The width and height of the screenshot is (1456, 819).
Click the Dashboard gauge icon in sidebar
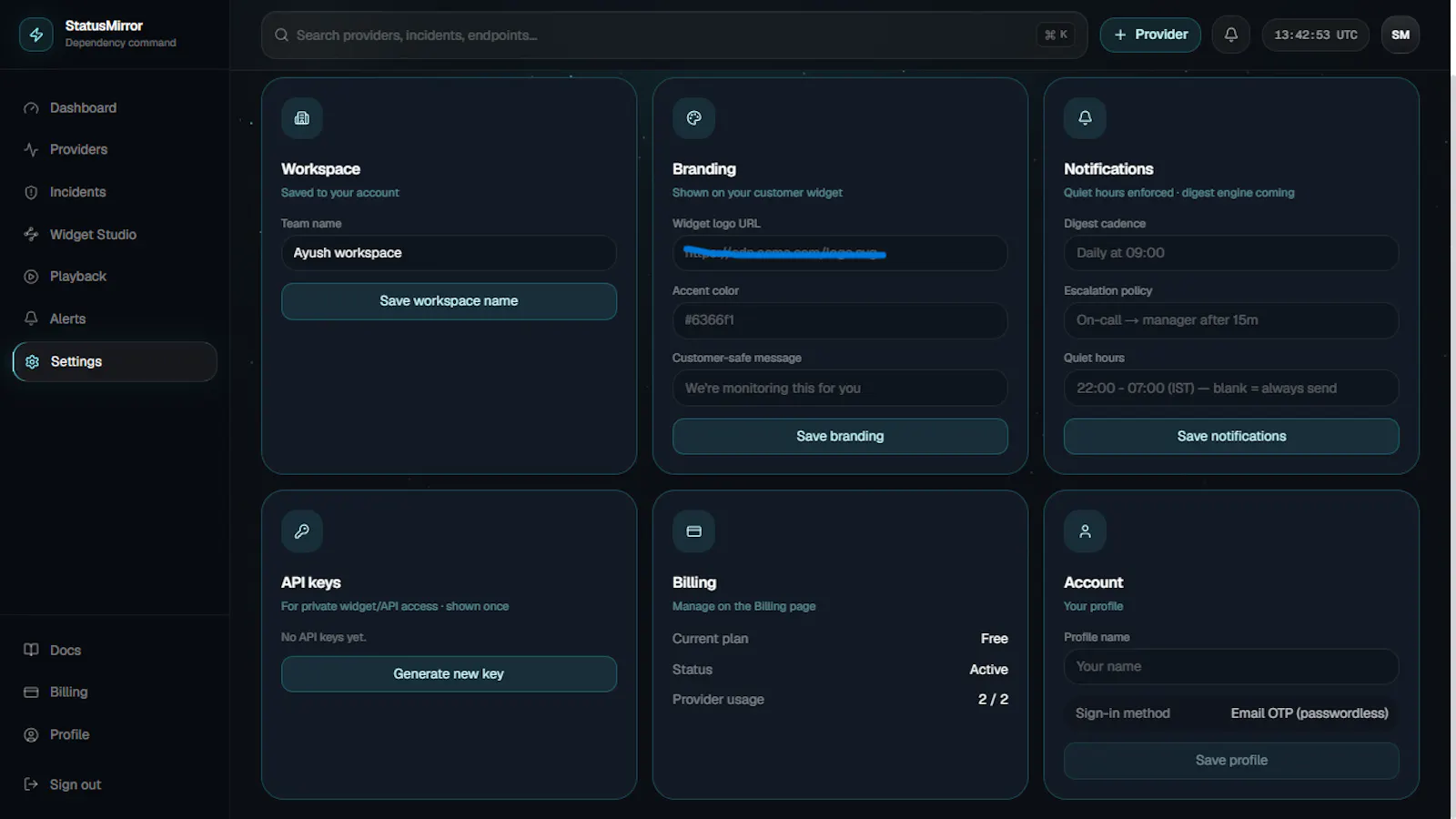[x=31, y=108]
